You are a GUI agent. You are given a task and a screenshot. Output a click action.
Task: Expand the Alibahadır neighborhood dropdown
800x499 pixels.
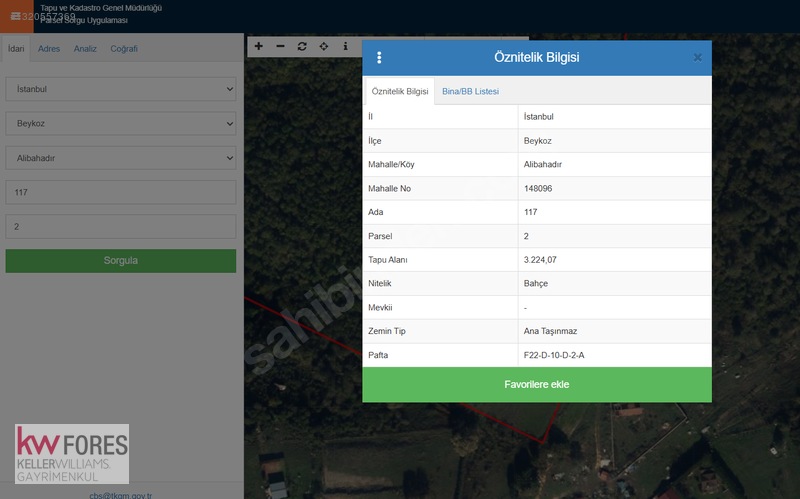pyautogui.click(x=121, y=158)
